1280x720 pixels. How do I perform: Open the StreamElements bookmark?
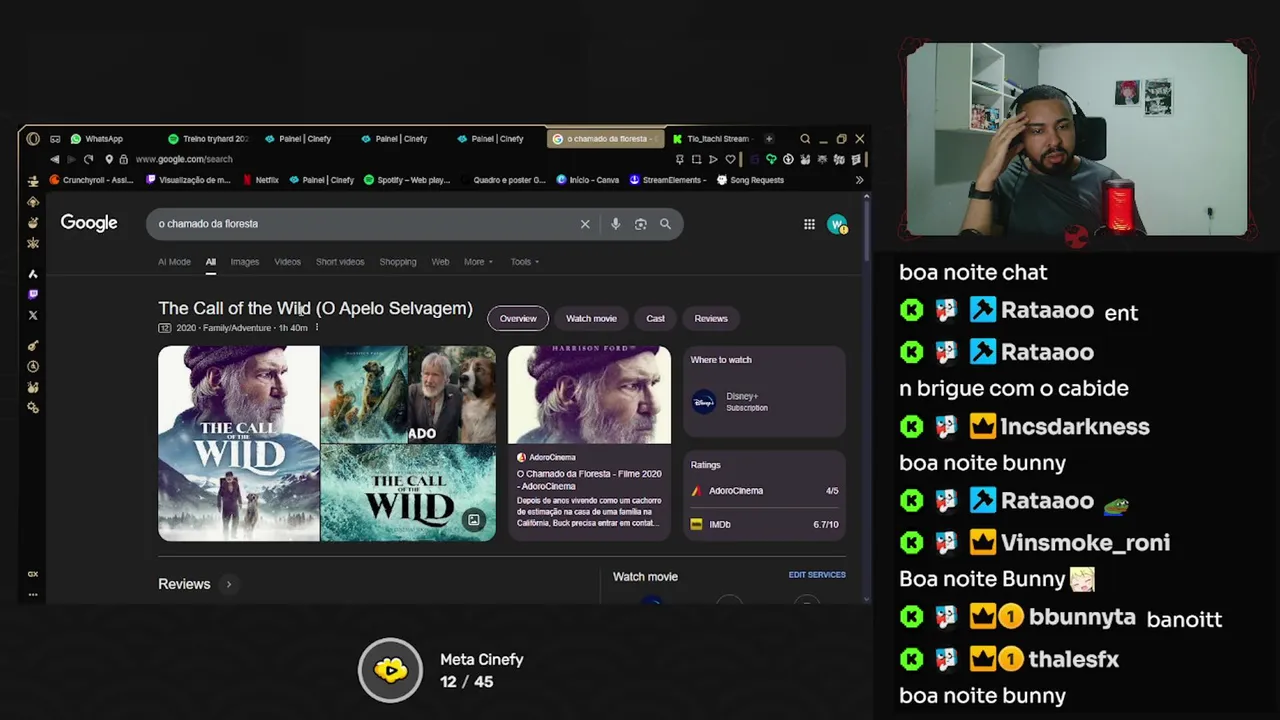(668, 180)
